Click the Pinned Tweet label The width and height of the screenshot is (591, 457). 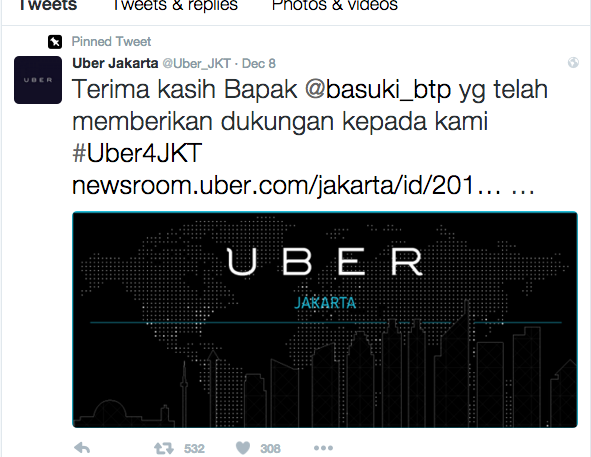pyautogui.click(x=111, y=41)
